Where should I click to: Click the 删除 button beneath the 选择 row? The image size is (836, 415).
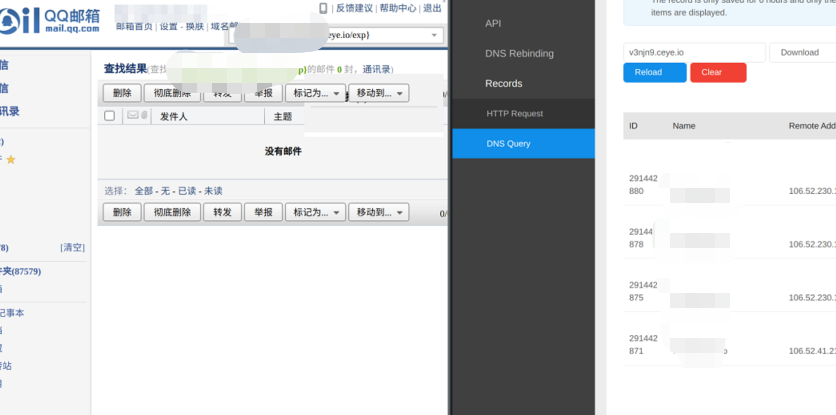pos(122,212)
